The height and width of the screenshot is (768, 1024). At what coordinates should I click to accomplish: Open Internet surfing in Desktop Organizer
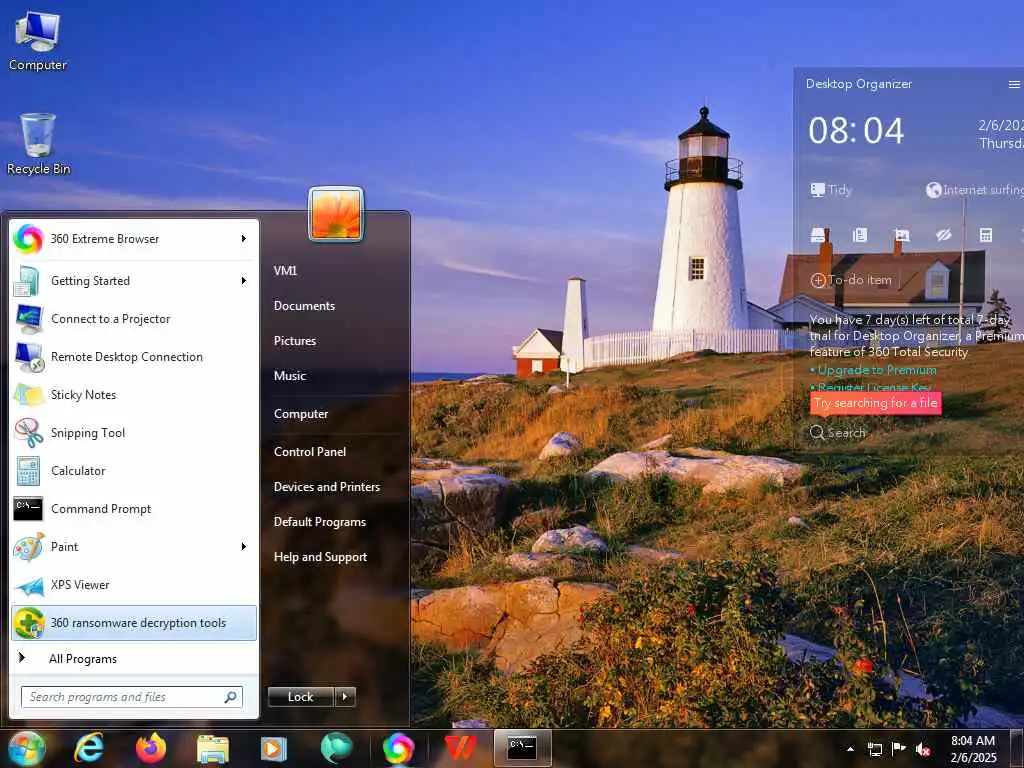tap(974, 190)
